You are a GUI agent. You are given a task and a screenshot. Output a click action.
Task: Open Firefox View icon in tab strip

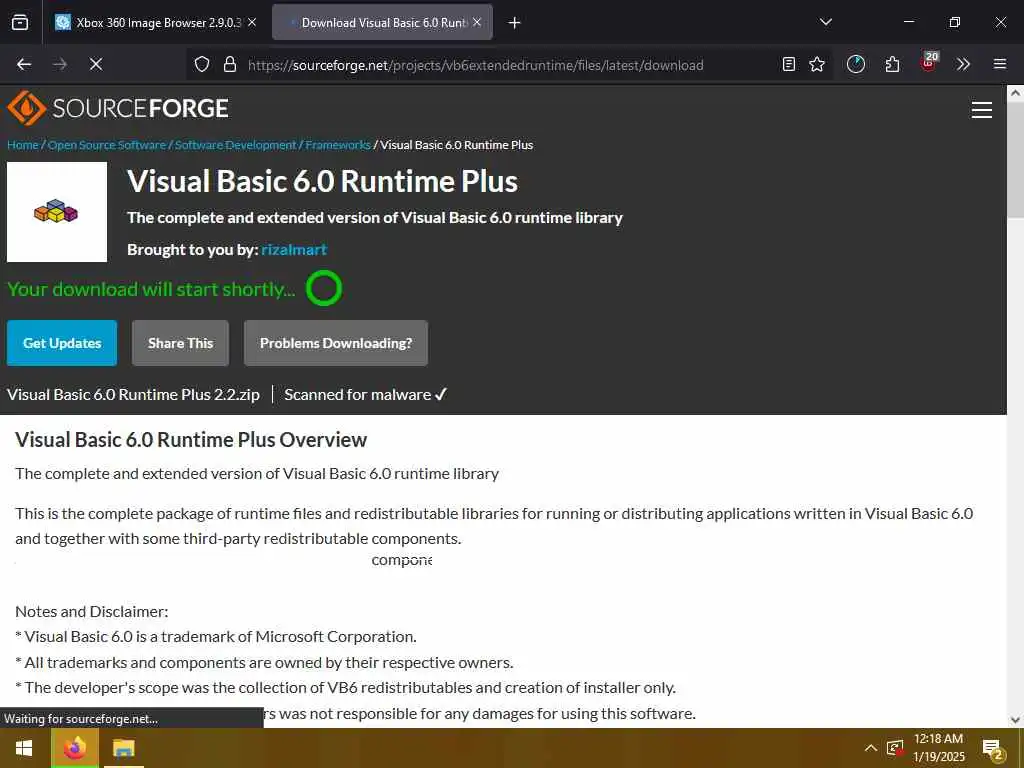(20, 22)
